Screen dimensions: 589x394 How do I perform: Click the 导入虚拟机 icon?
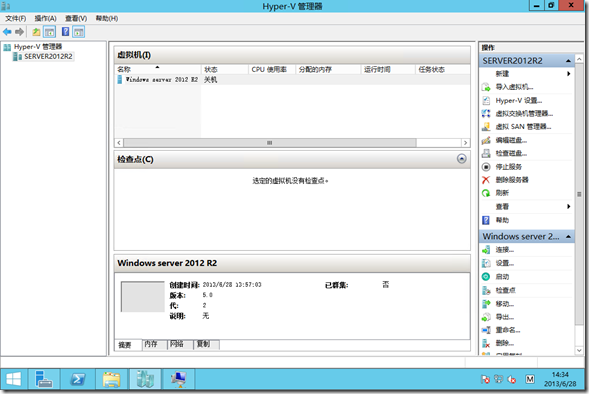point(486,87)
